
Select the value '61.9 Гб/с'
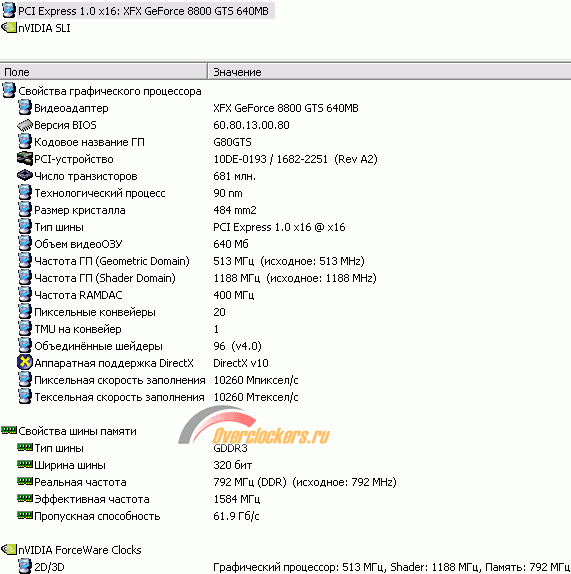point(236,516)
